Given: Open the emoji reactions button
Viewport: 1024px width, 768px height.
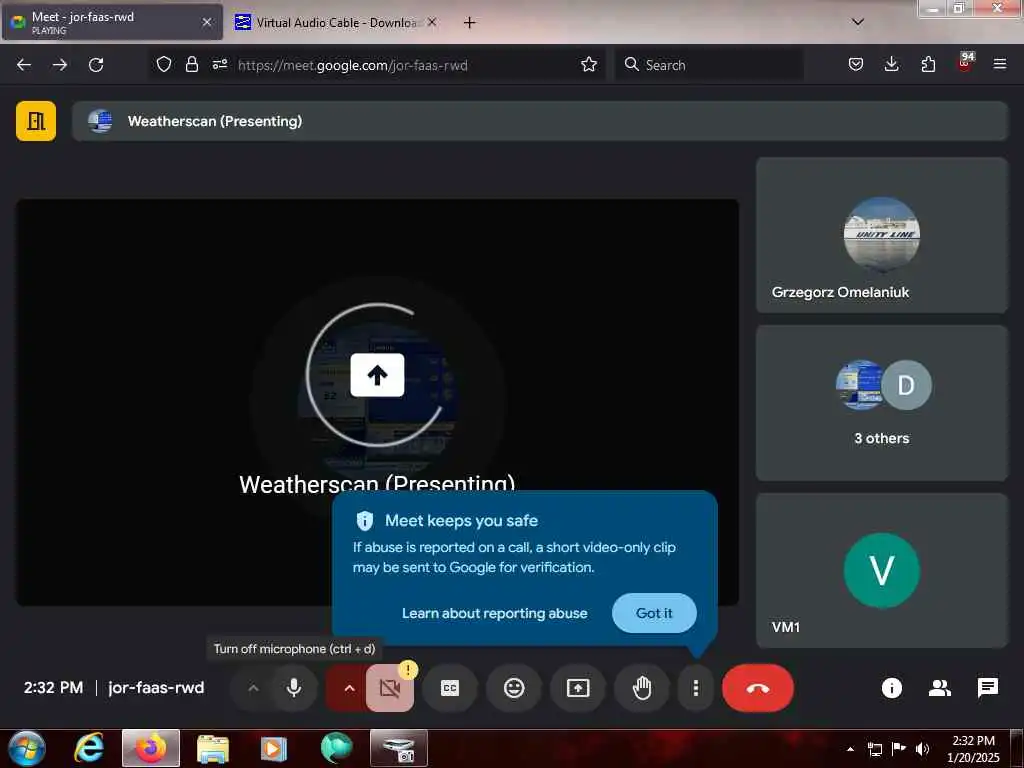Looking at the screenshot, I should (514, 688).
